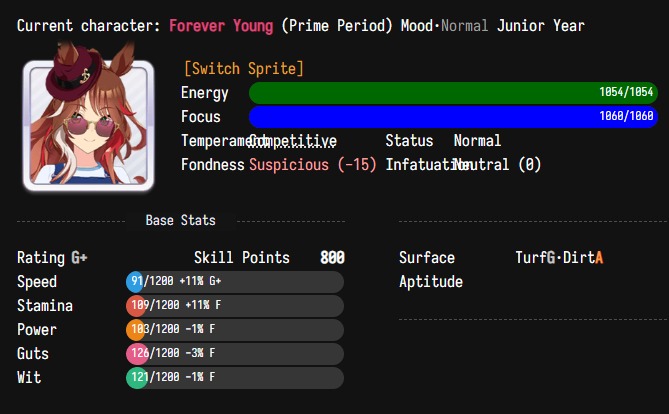Click the Mood Normal indicator
Viewport: 669px width, 414px height.
[444, 26]
